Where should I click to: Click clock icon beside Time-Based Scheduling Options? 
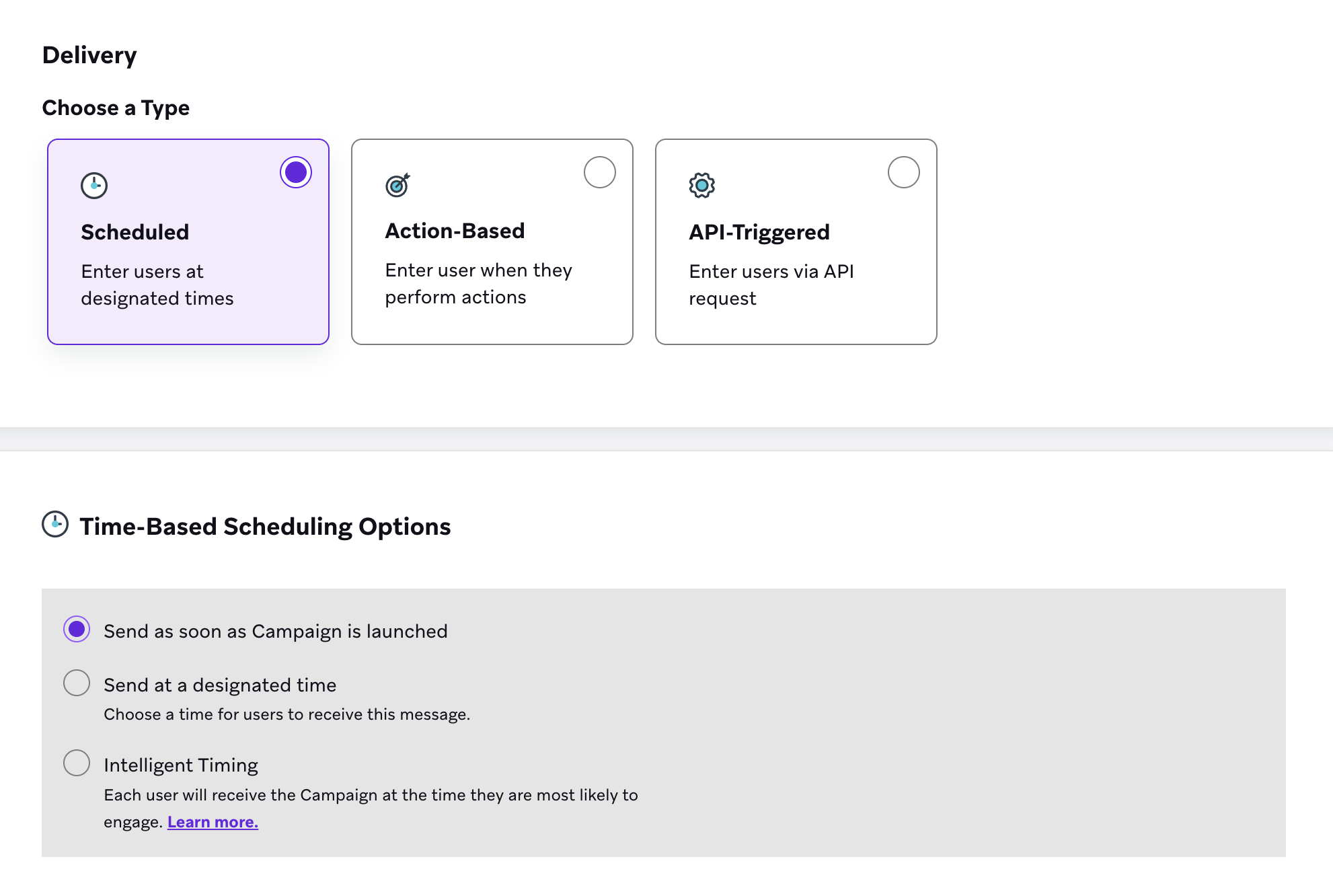point(55,524)
